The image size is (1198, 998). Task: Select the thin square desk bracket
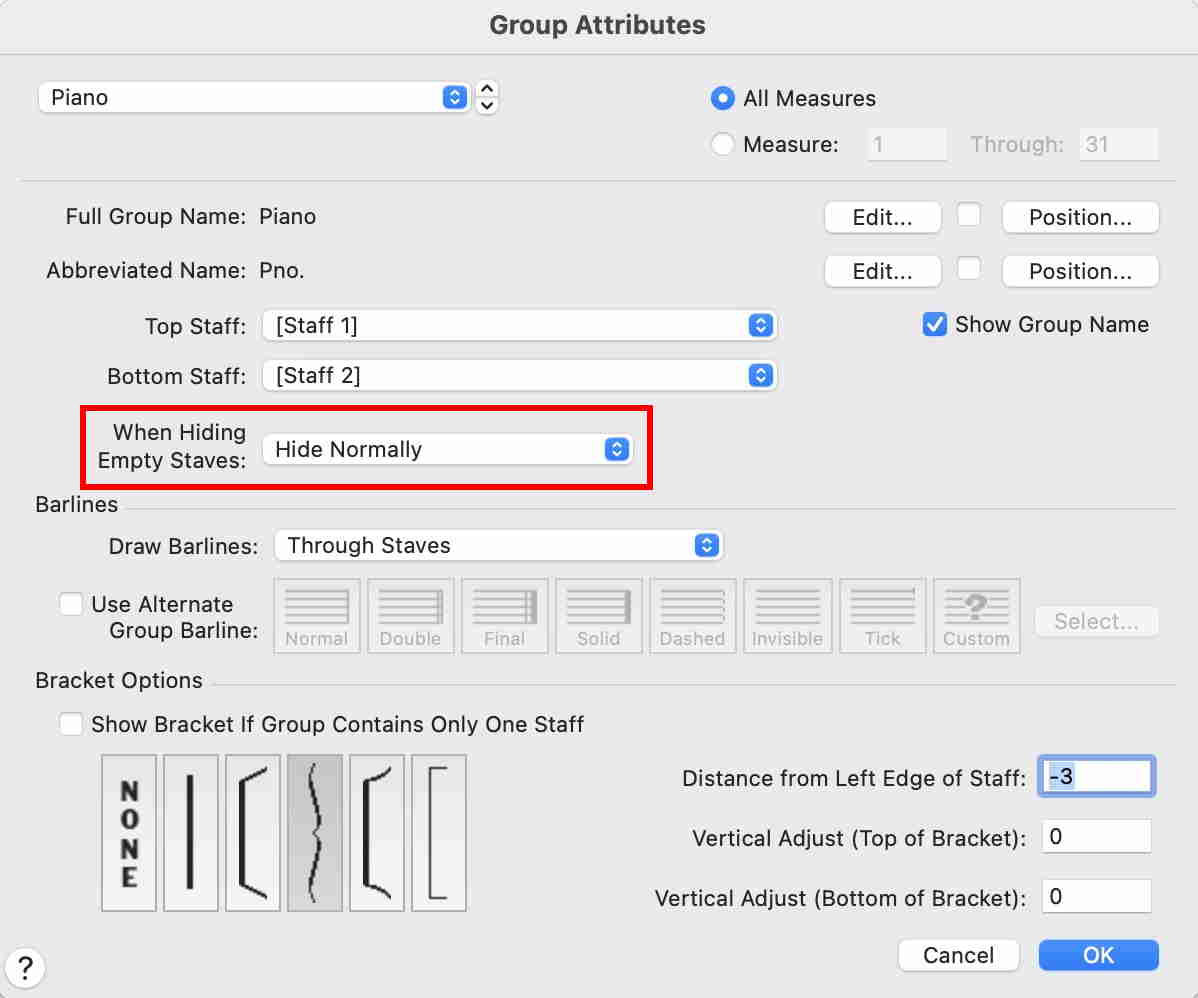click(439, 833)
